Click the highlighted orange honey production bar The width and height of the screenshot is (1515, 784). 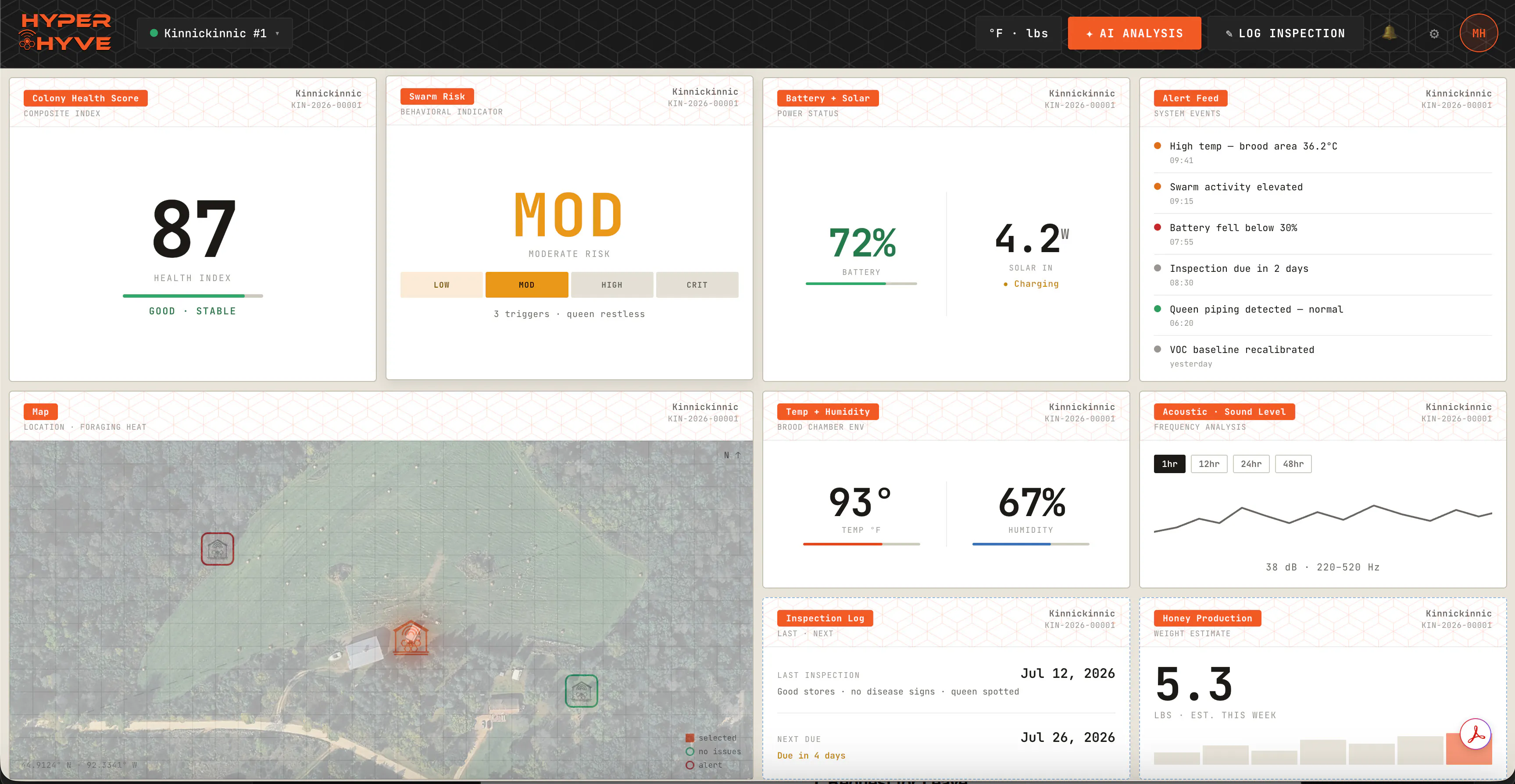tap(1469, 749)
